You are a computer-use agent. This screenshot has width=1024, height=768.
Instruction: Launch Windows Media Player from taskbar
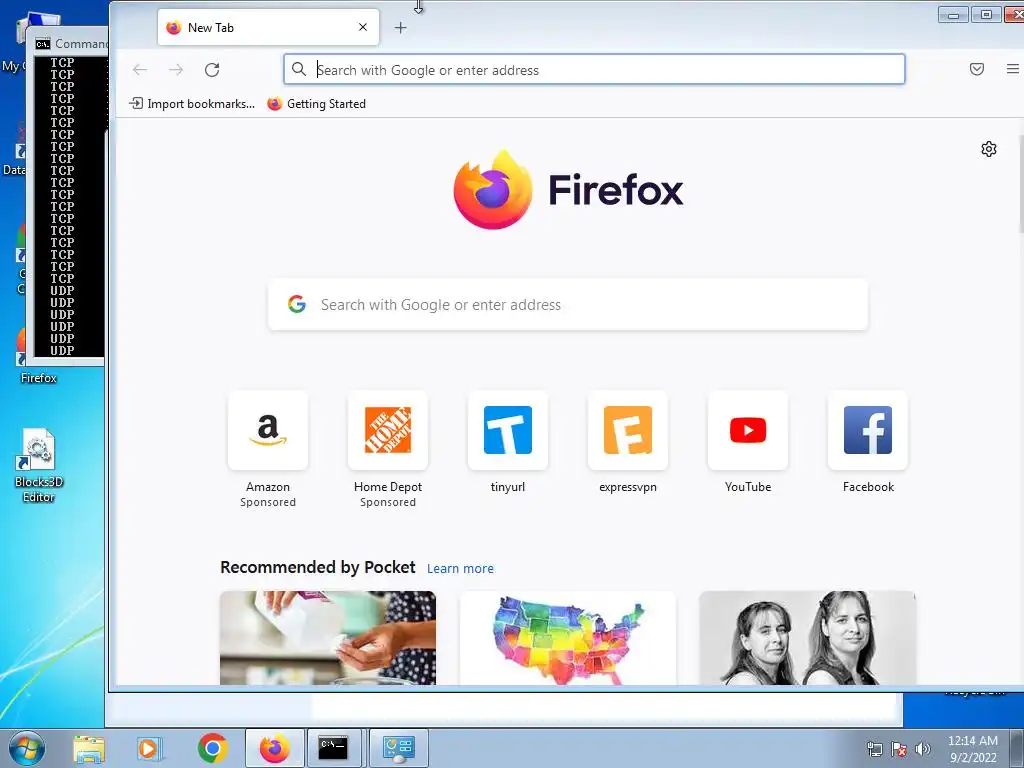coord(149,748)
